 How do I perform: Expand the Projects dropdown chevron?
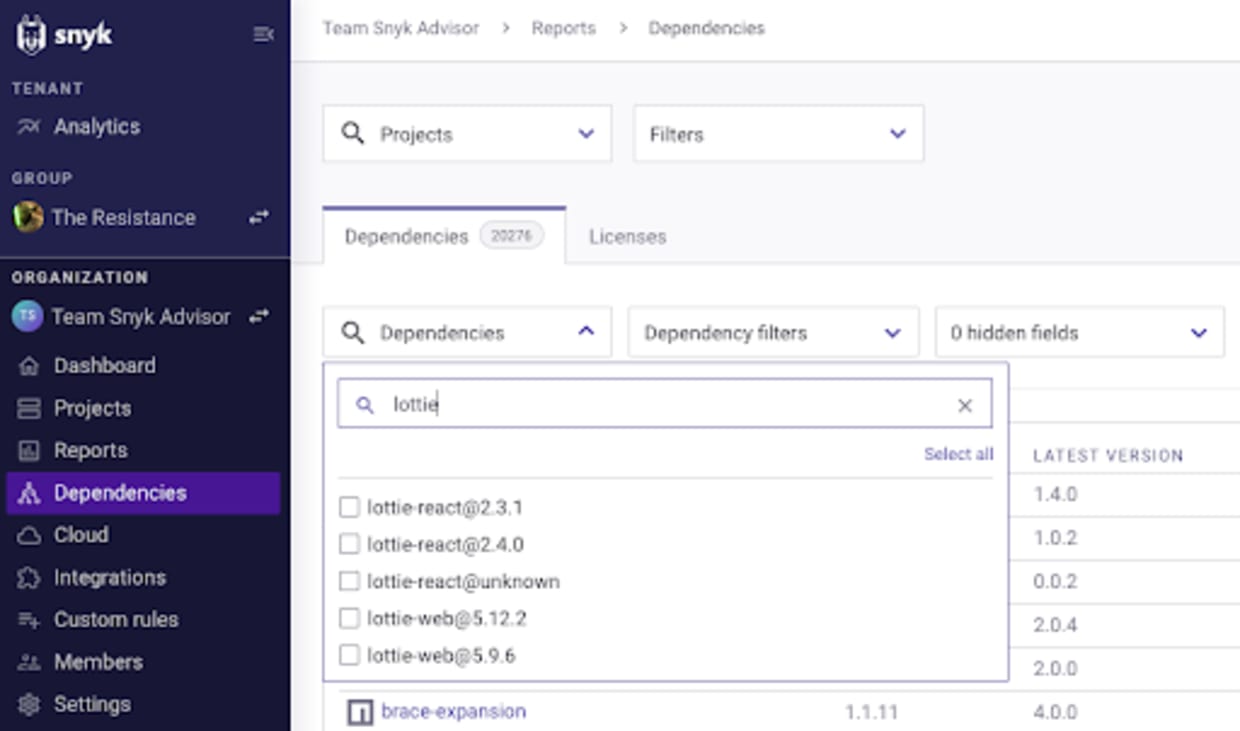(586, 134)
